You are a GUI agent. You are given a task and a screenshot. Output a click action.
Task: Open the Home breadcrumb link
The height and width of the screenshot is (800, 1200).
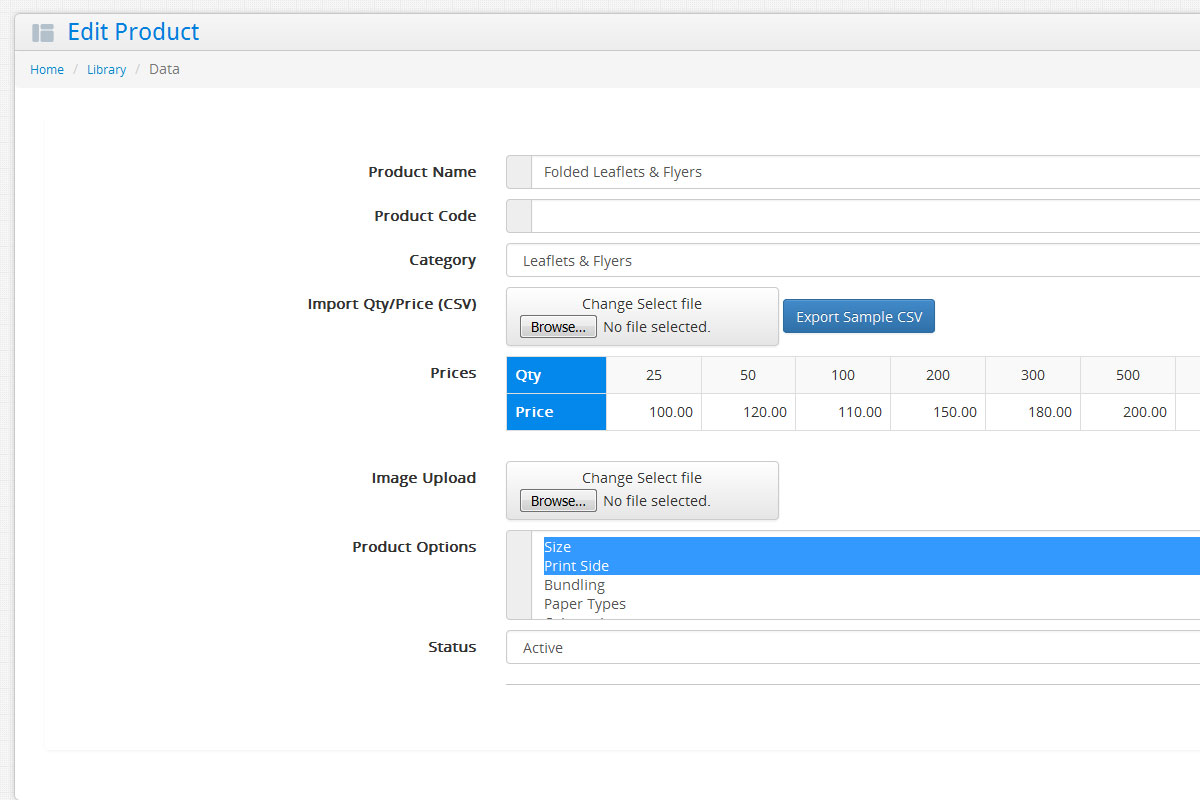[47, 70]
